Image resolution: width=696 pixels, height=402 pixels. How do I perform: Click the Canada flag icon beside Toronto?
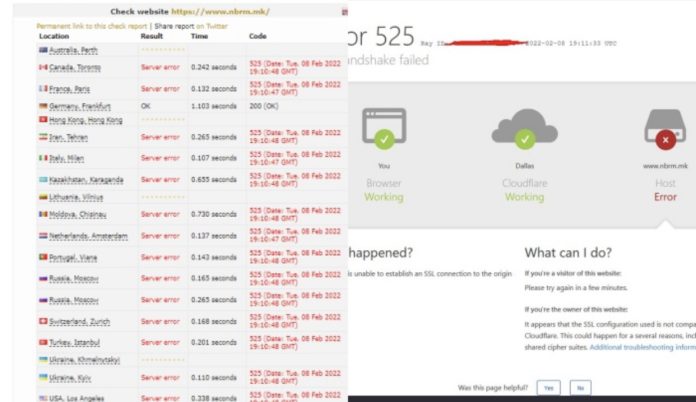(x=42, y=66)
